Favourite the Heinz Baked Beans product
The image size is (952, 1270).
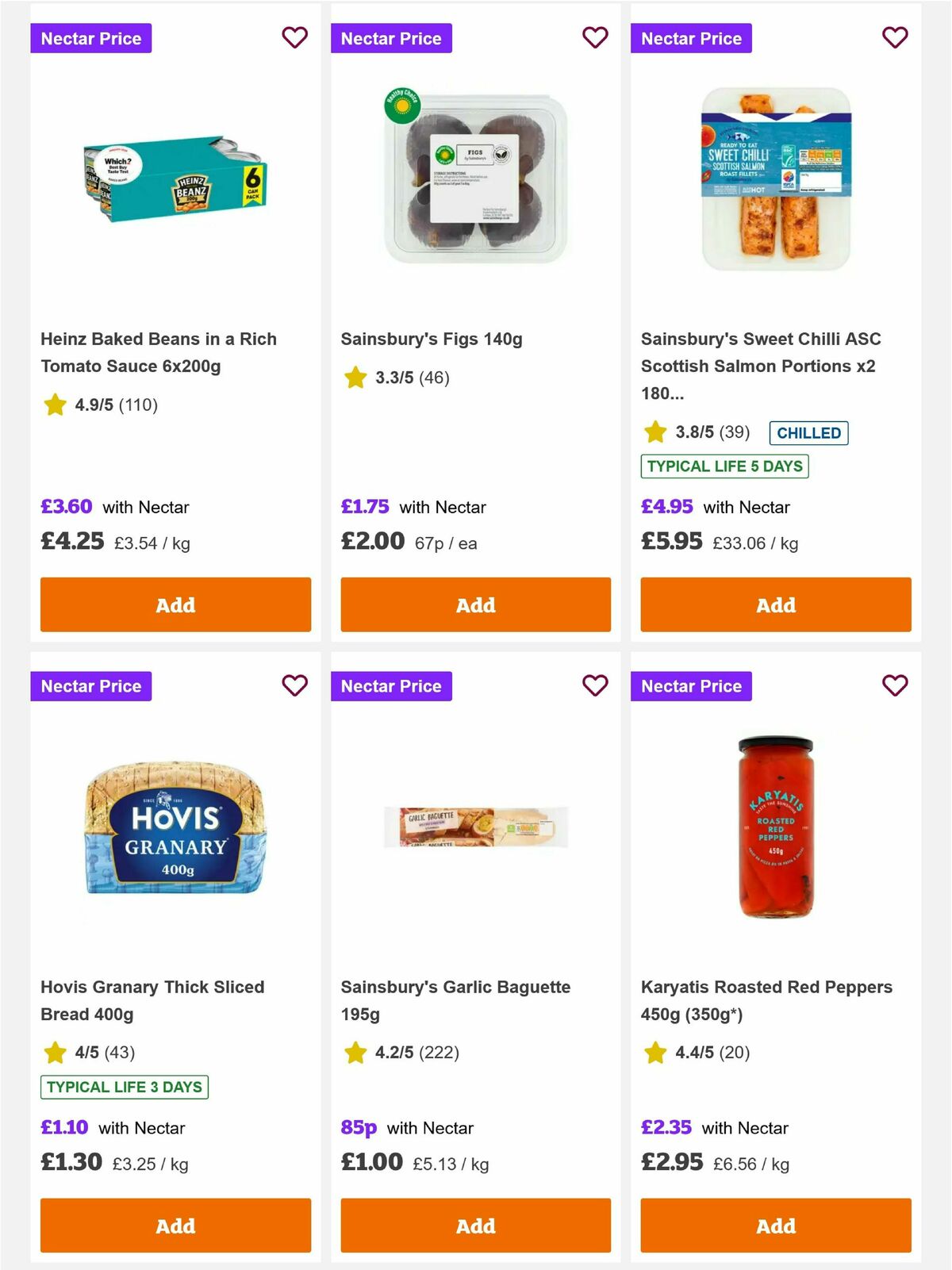(294, 37)
